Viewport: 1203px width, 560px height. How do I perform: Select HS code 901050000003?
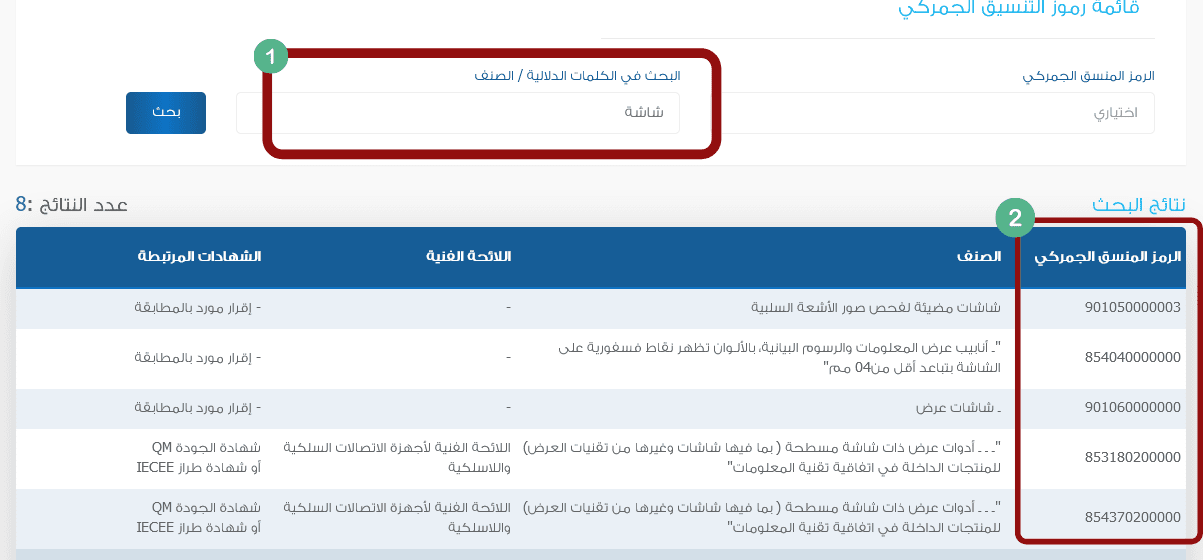pyautogui.click(x=1132, y=308)
